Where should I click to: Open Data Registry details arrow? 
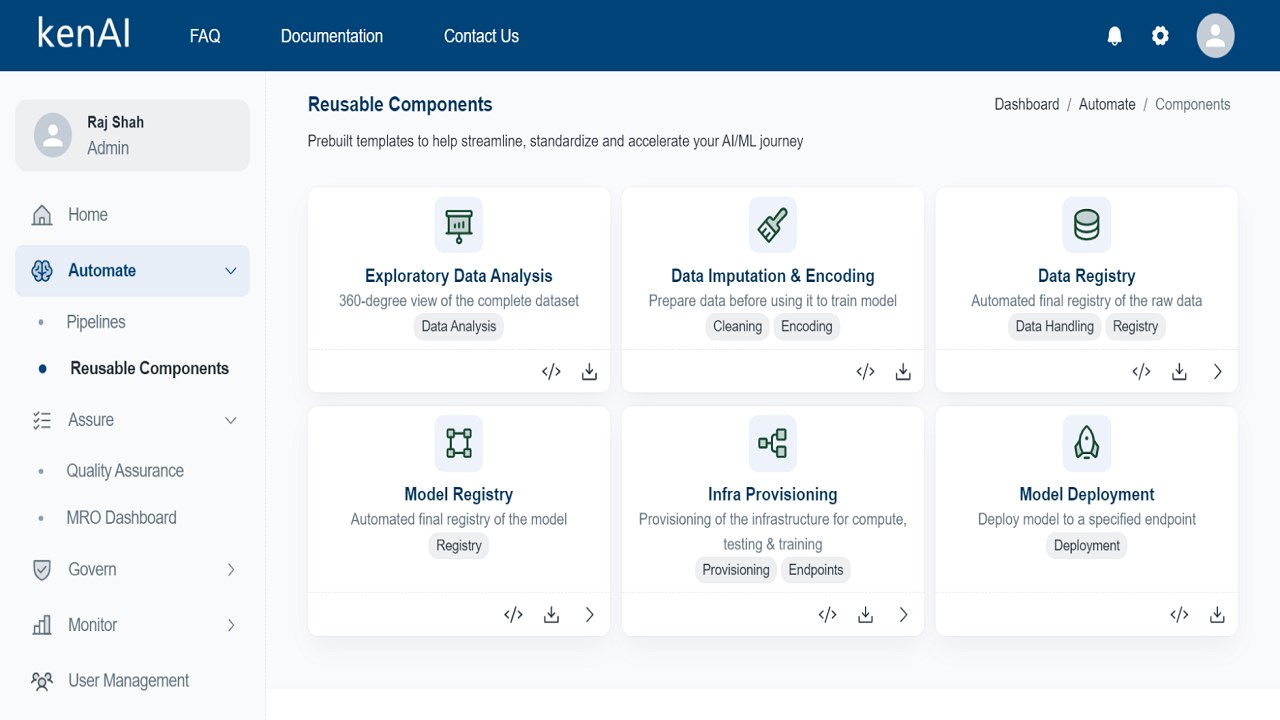tap(1217, 372)
